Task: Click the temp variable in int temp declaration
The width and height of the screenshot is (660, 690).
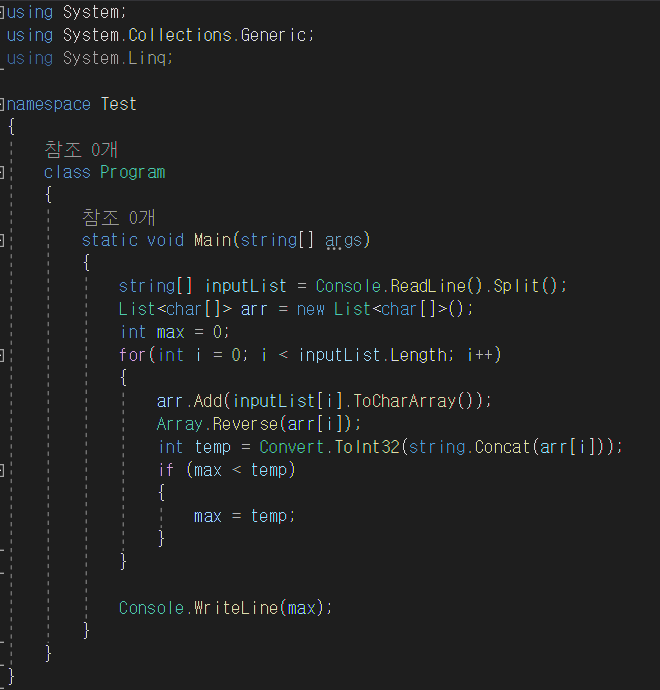Action: tap(213, 448)
